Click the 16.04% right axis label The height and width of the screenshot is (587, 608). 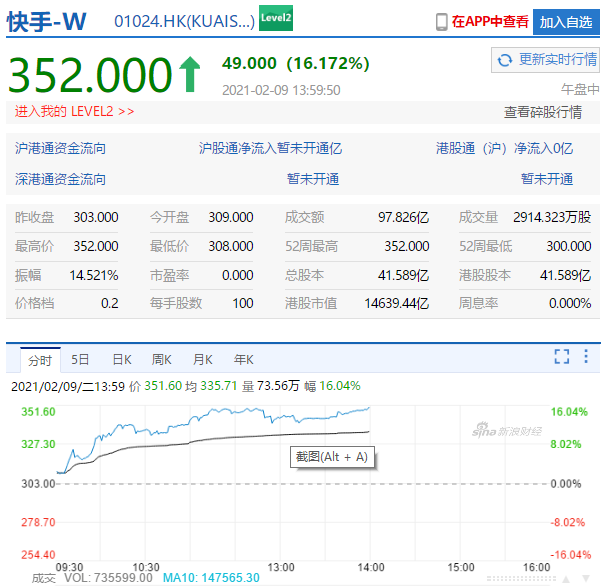[569, 412]
